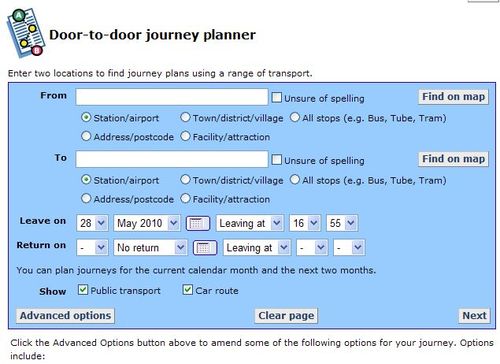Select From Address/postcode radio option
This screenshot has width=500, height=364.
[x=86, y=136]
